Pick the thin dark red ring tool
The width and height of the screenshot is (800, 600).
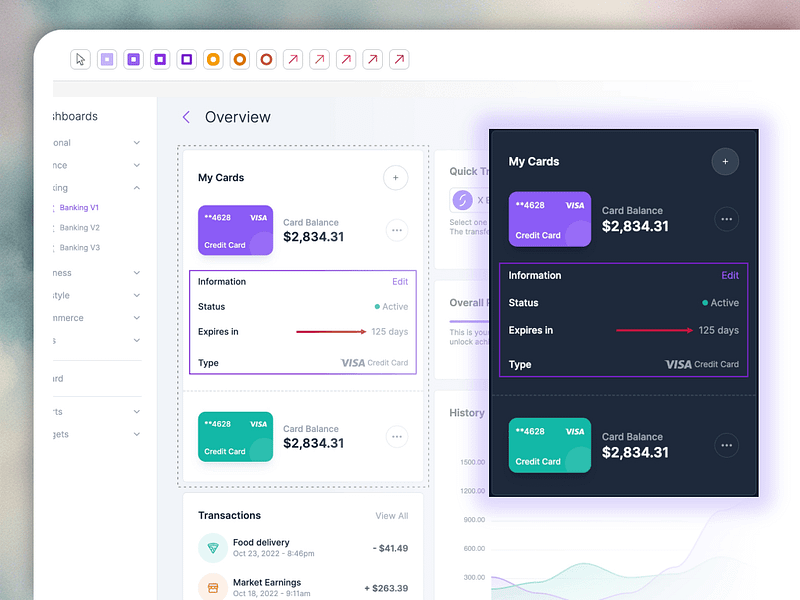coord(266,59)
